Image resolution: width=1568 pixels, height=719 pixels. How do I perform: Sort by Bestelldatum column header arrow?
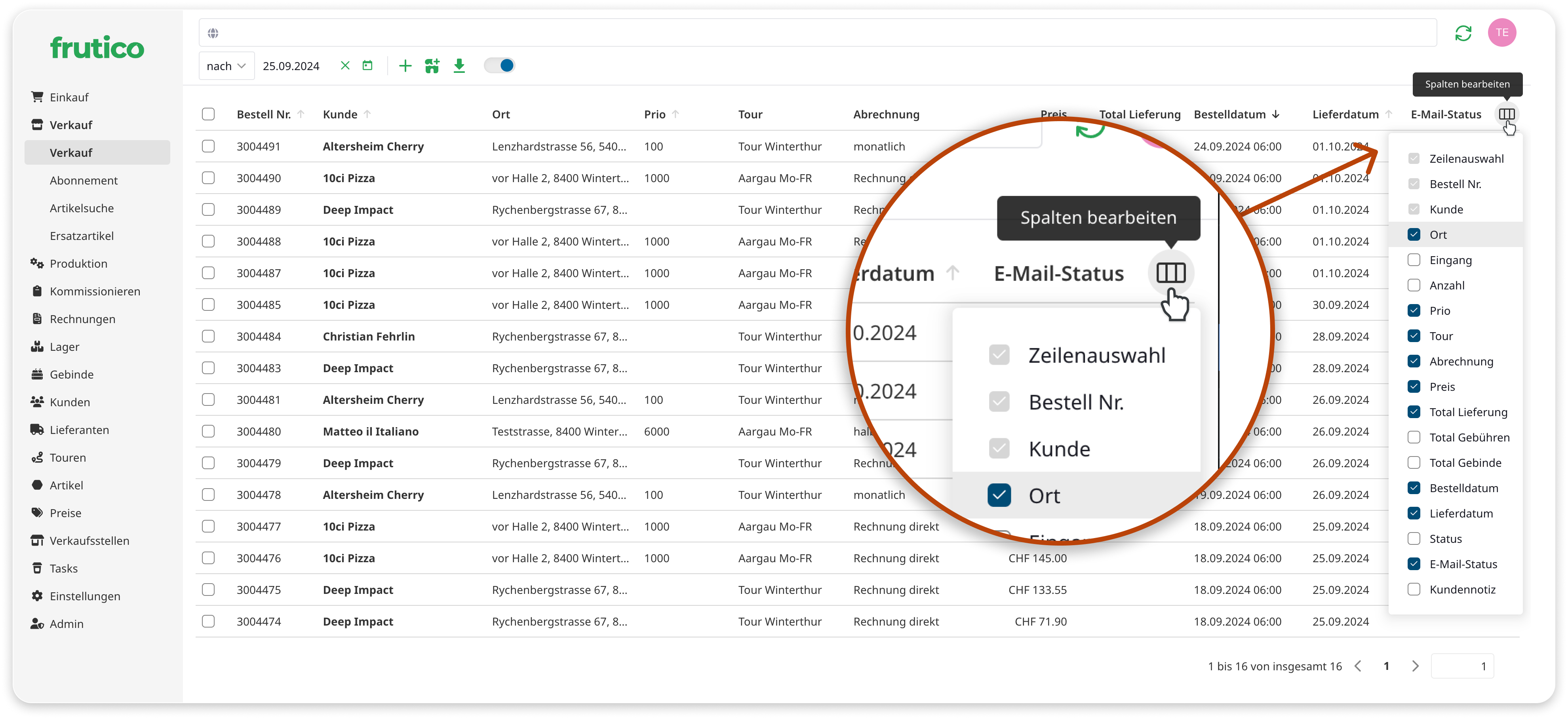(1276, 114)
